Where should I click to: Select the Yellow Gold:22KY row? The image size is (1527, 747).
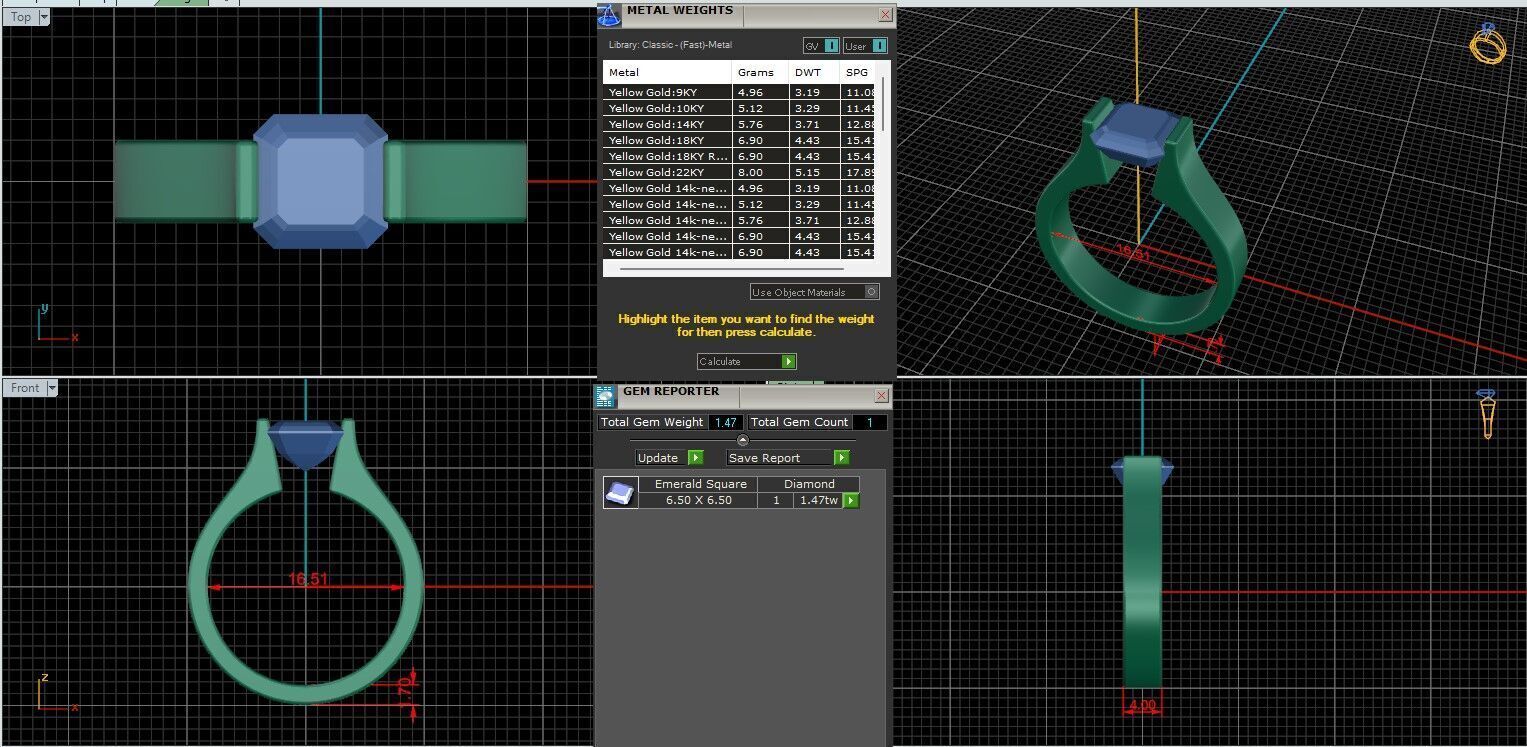point(740,172)
